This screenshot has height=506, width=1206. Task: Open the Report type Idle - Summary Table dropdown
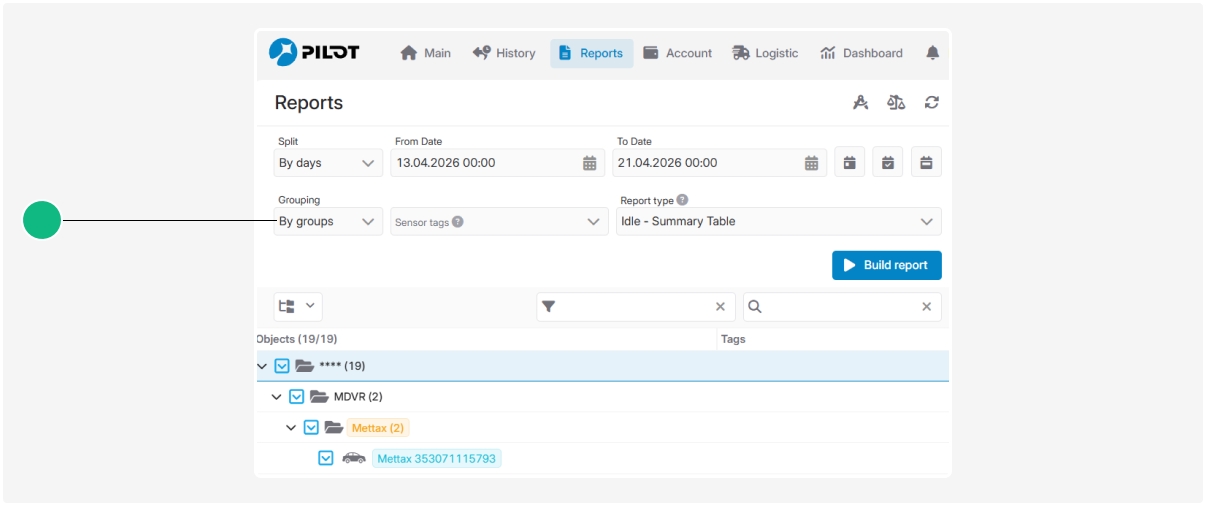779,221
